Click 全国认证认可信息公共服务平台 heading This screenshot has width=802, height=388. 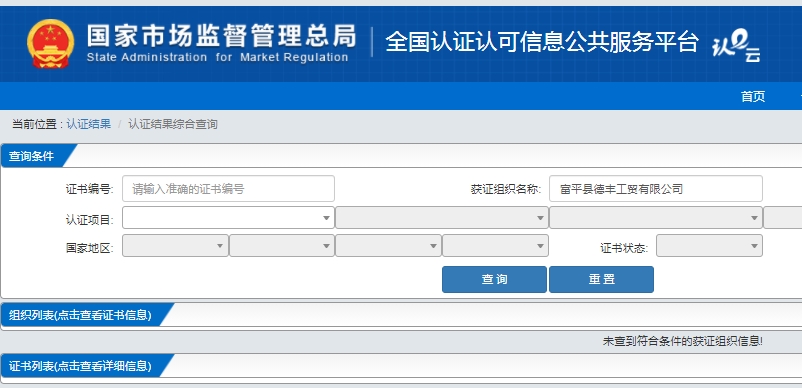pyautogui.click(x=542, y=42)
